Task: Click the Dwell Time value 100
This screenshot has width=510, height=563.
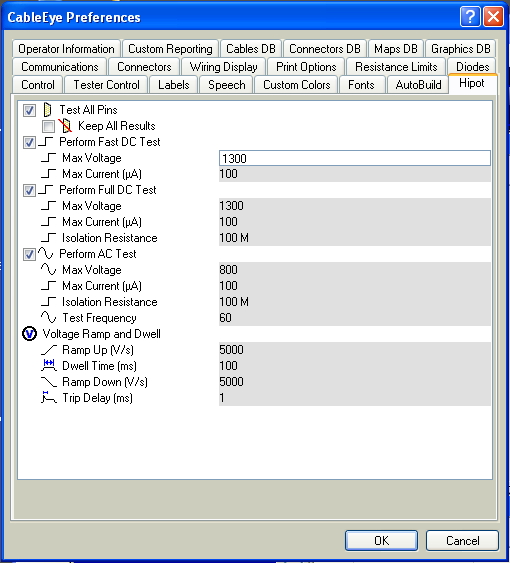Action: (355, 366)
